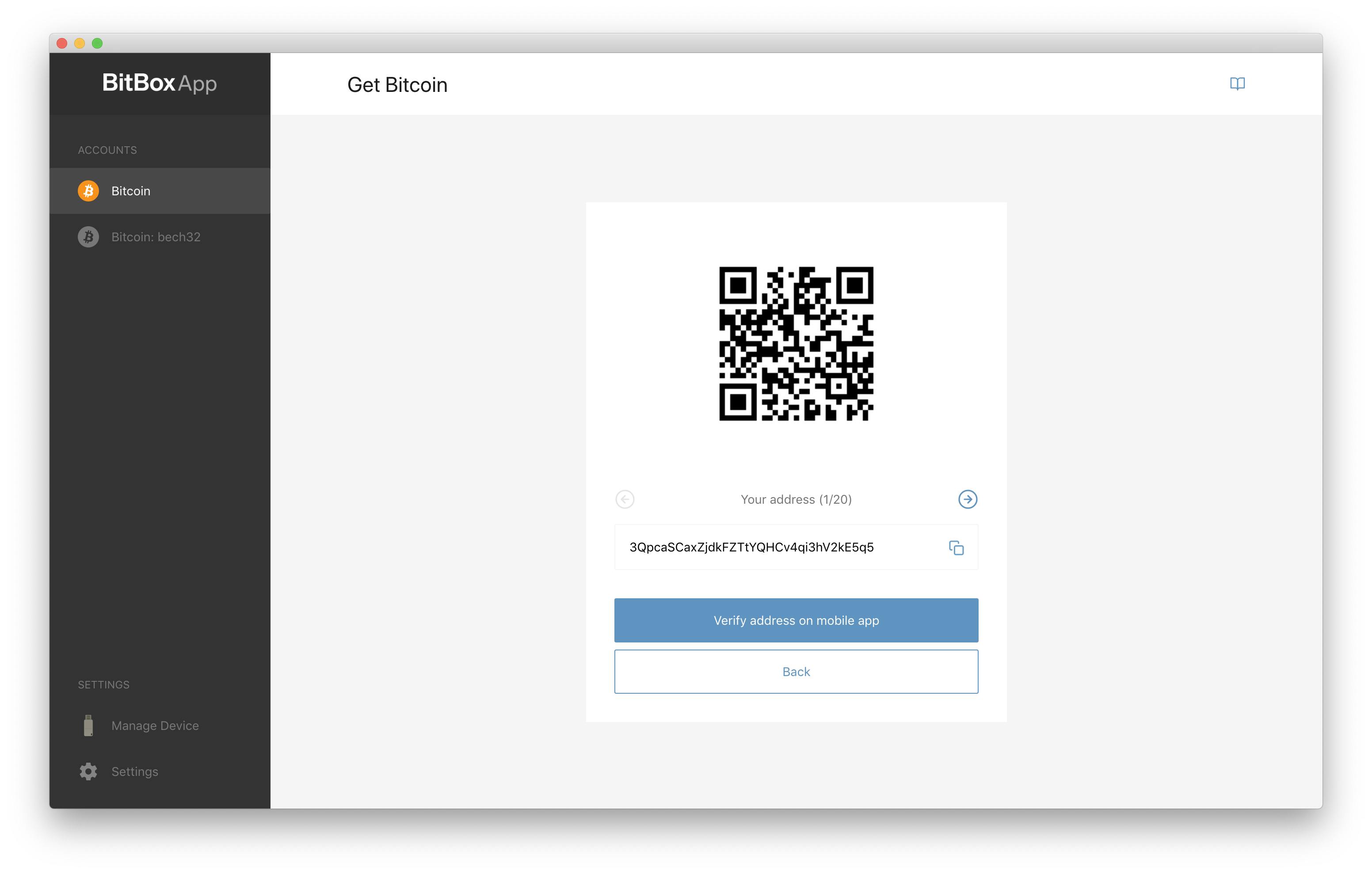Click the Get Bitcoin heading
This screenshot has height=874, width=1372.
pos(397,85)
